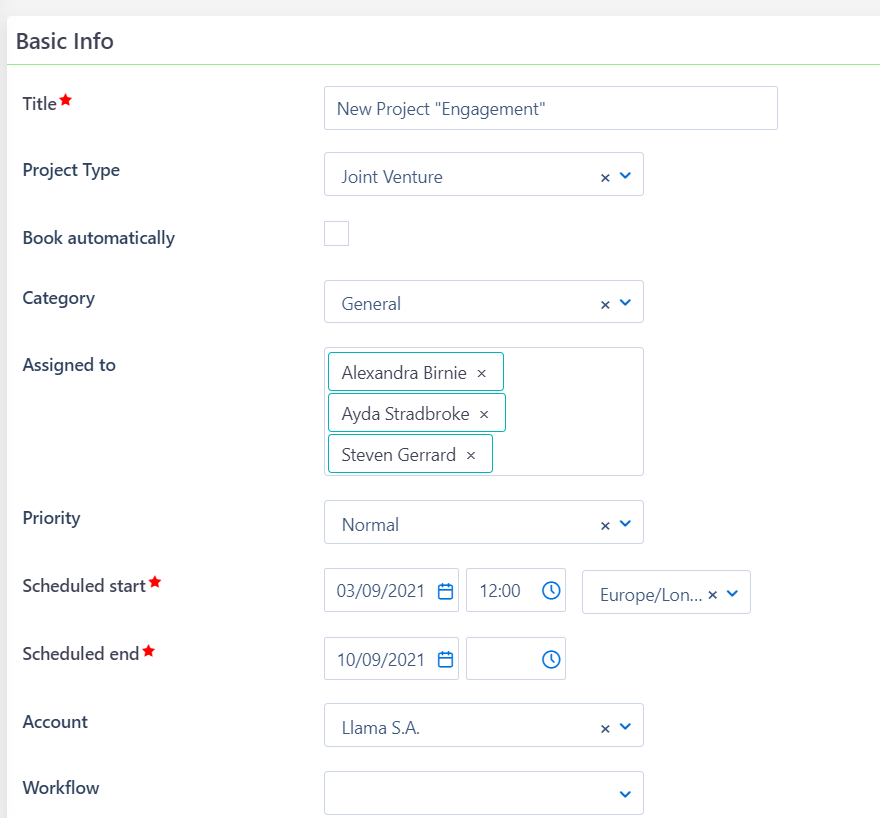Clear the General category selection
Screen dimensions: 880x818
pyautogui.click(x=604, y=302)
